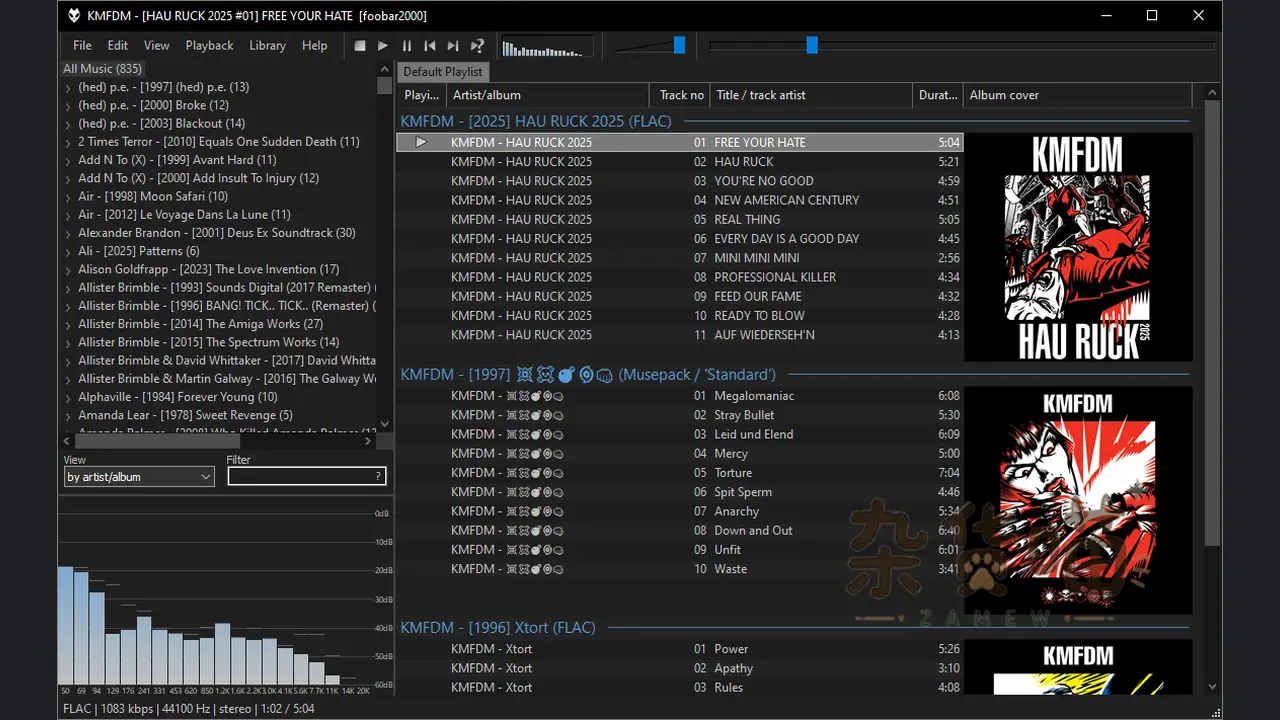Viewport: 1280px width, 720px height.
Task: Click the seek bar position handle
Action: coord(812,45)
